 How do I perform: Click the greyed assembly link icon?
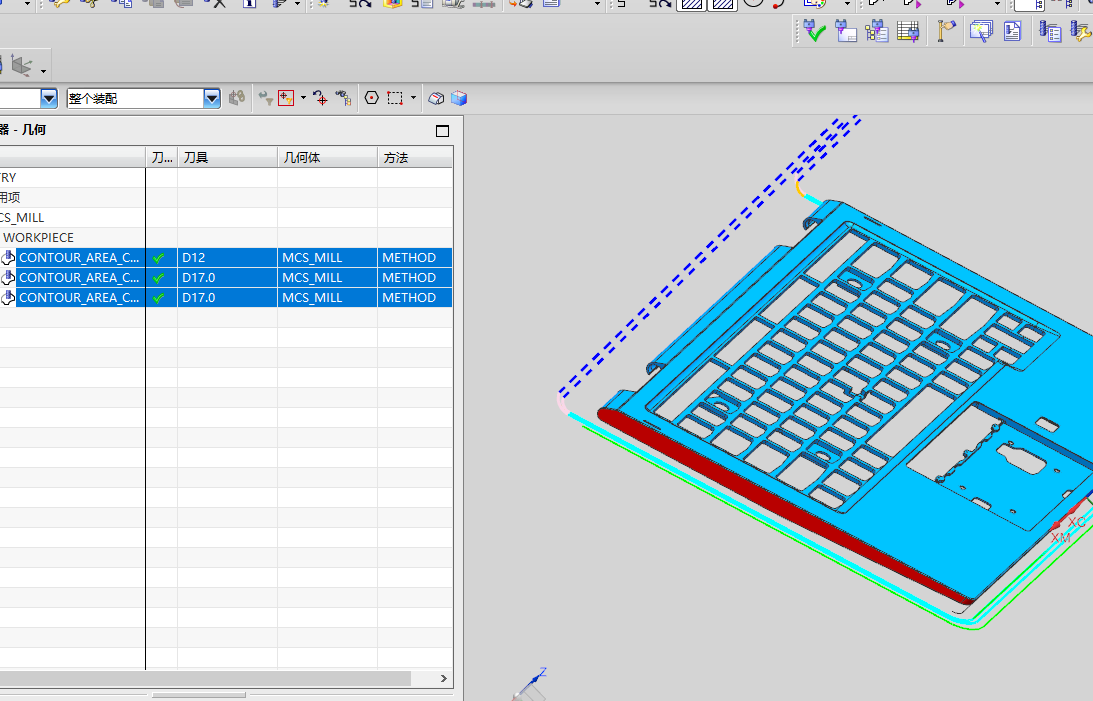coord(237,98)
